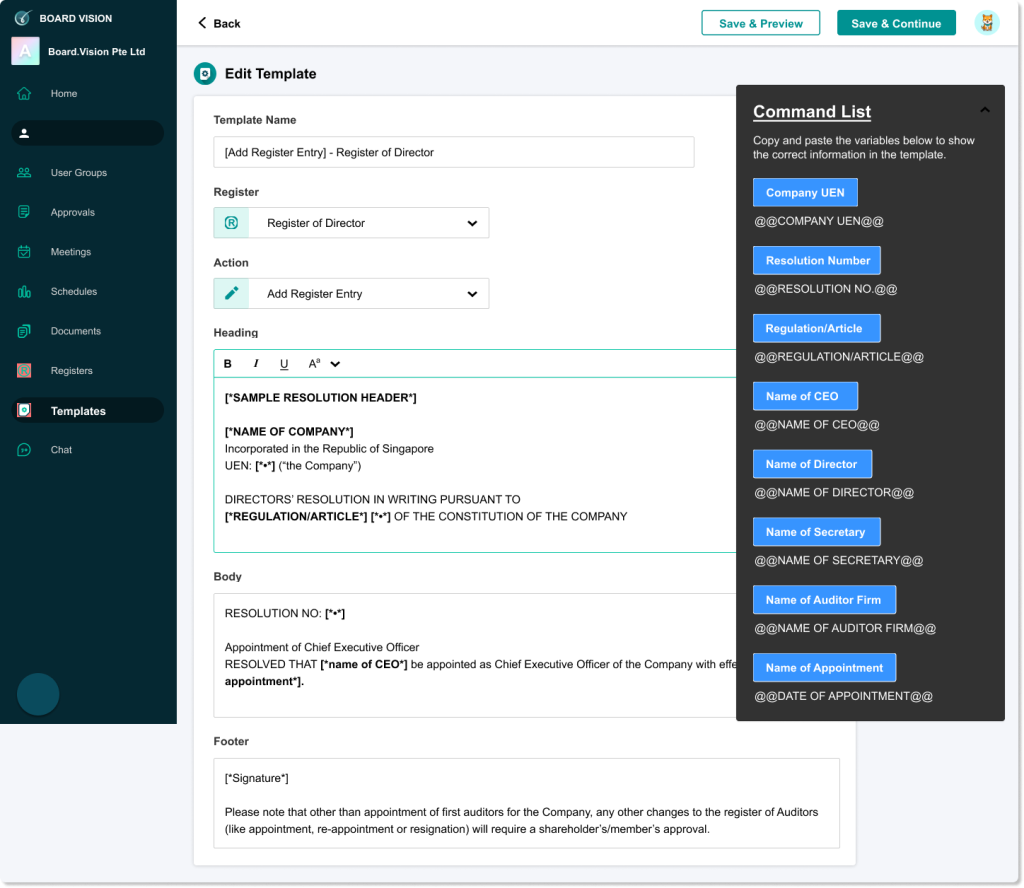Select Templates in the sidebar menu
1024x888 pixels.
click(x=78, y=411)
